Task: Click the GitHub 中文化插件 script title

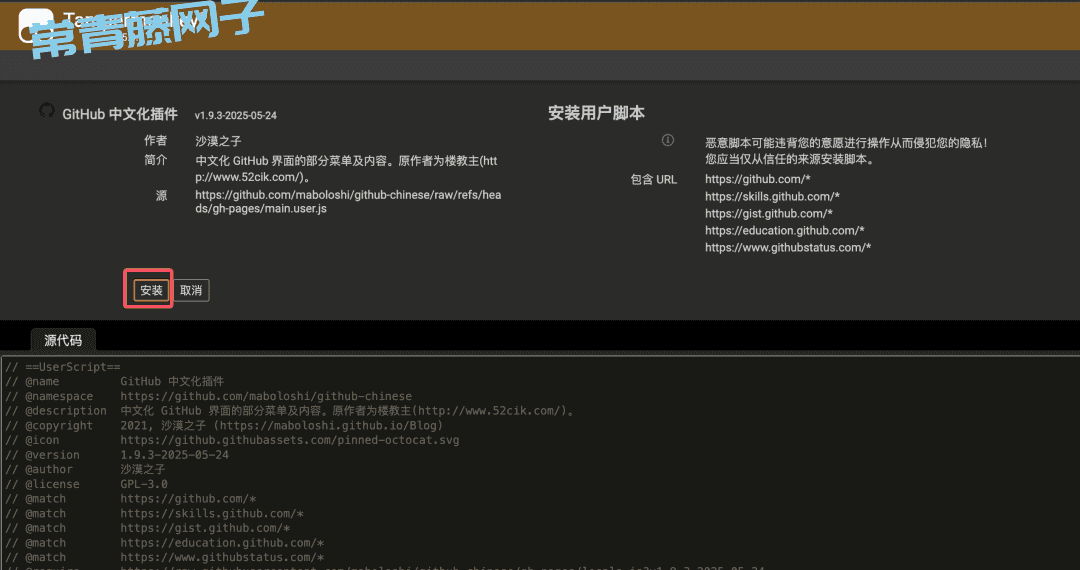Action: click(120, 114)
